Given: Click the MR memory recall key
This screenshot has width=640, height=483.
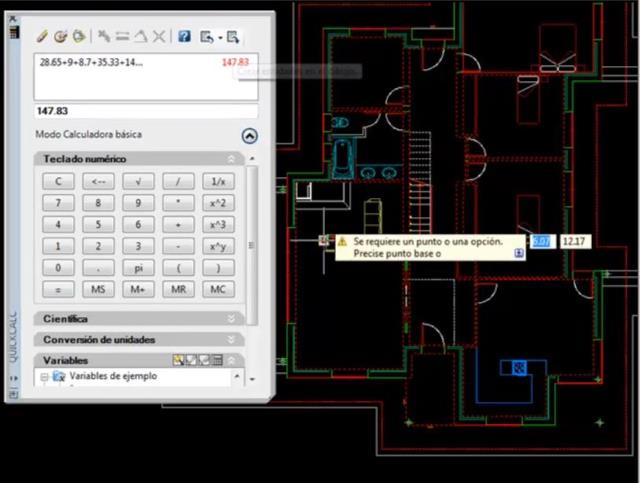Looking at the screenshot, I should pos(178,289).
